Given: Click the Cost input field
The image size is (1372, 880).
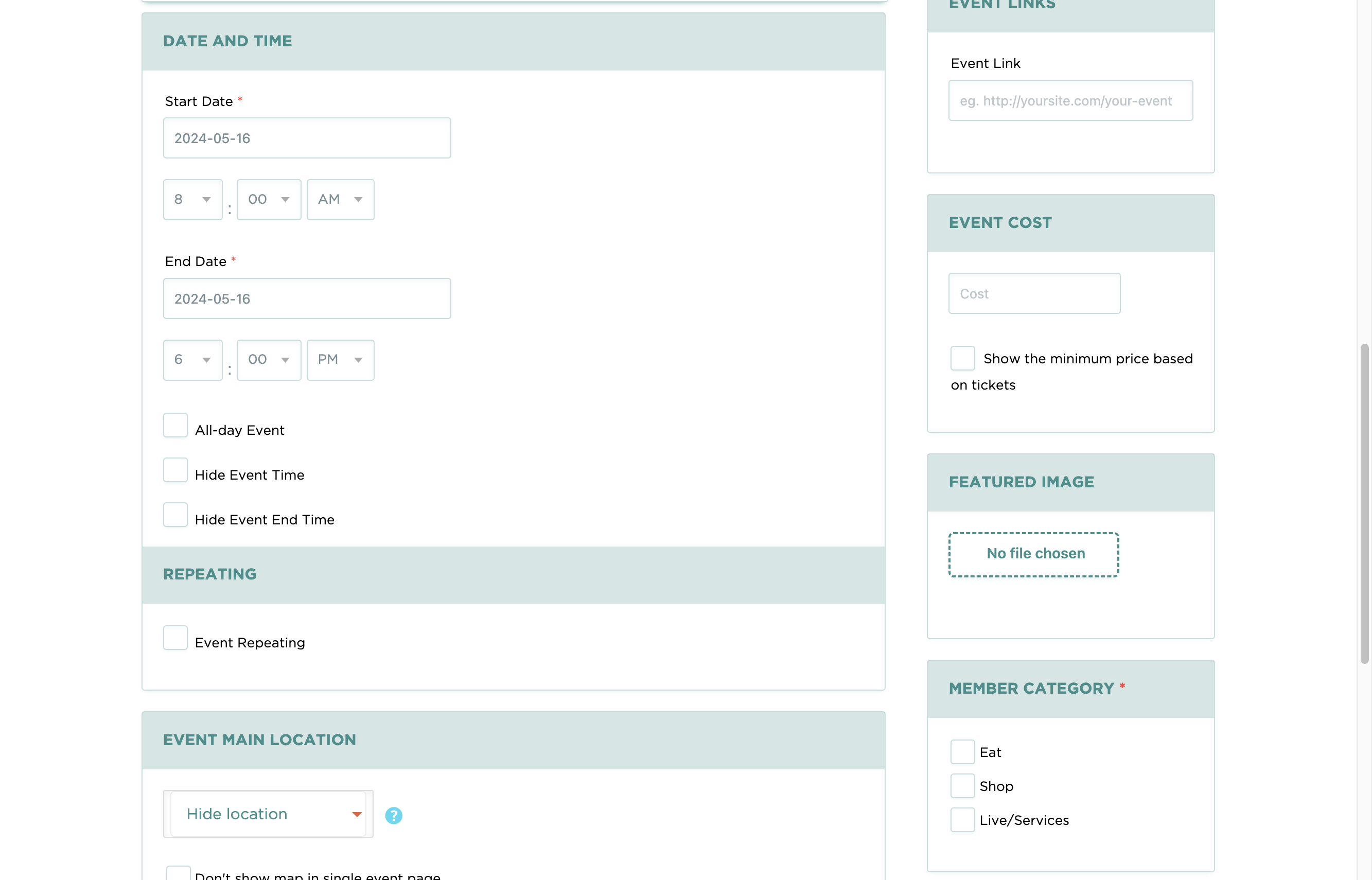Looking at the screenshot, I should coord(1034,294).
